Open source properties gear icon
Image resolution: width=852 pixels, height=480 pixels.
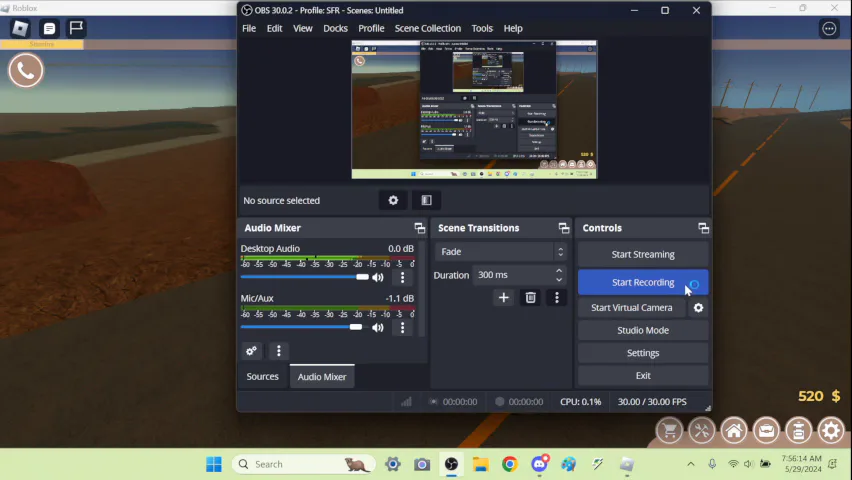(x=393, y=201)
